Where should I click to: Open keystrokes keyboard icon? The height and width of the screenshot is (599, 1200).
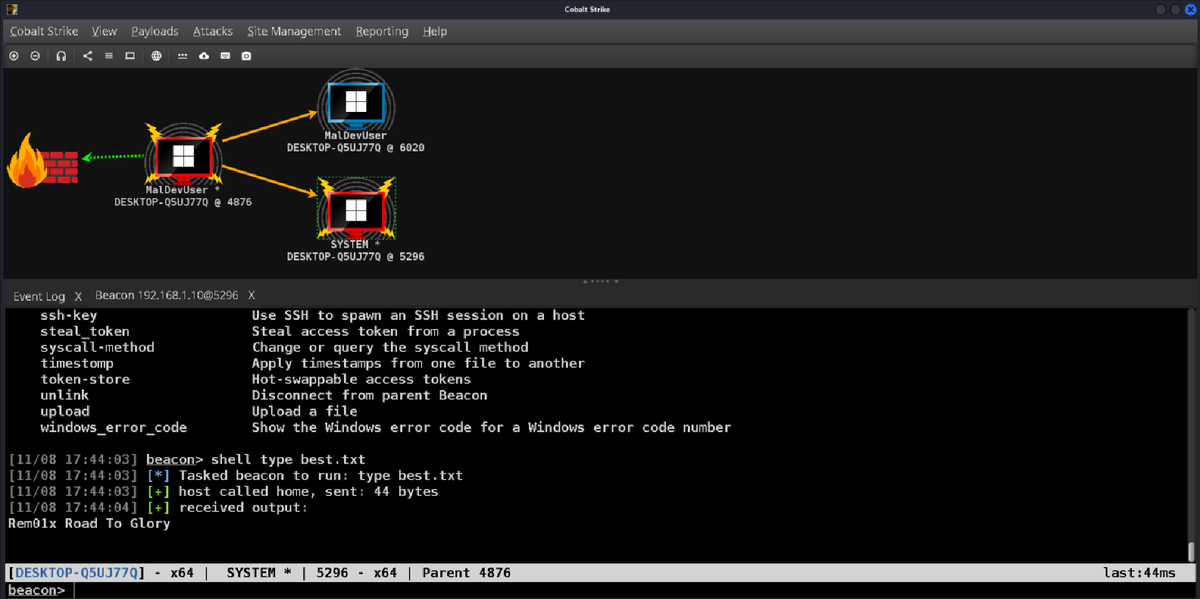click(225, 56)
